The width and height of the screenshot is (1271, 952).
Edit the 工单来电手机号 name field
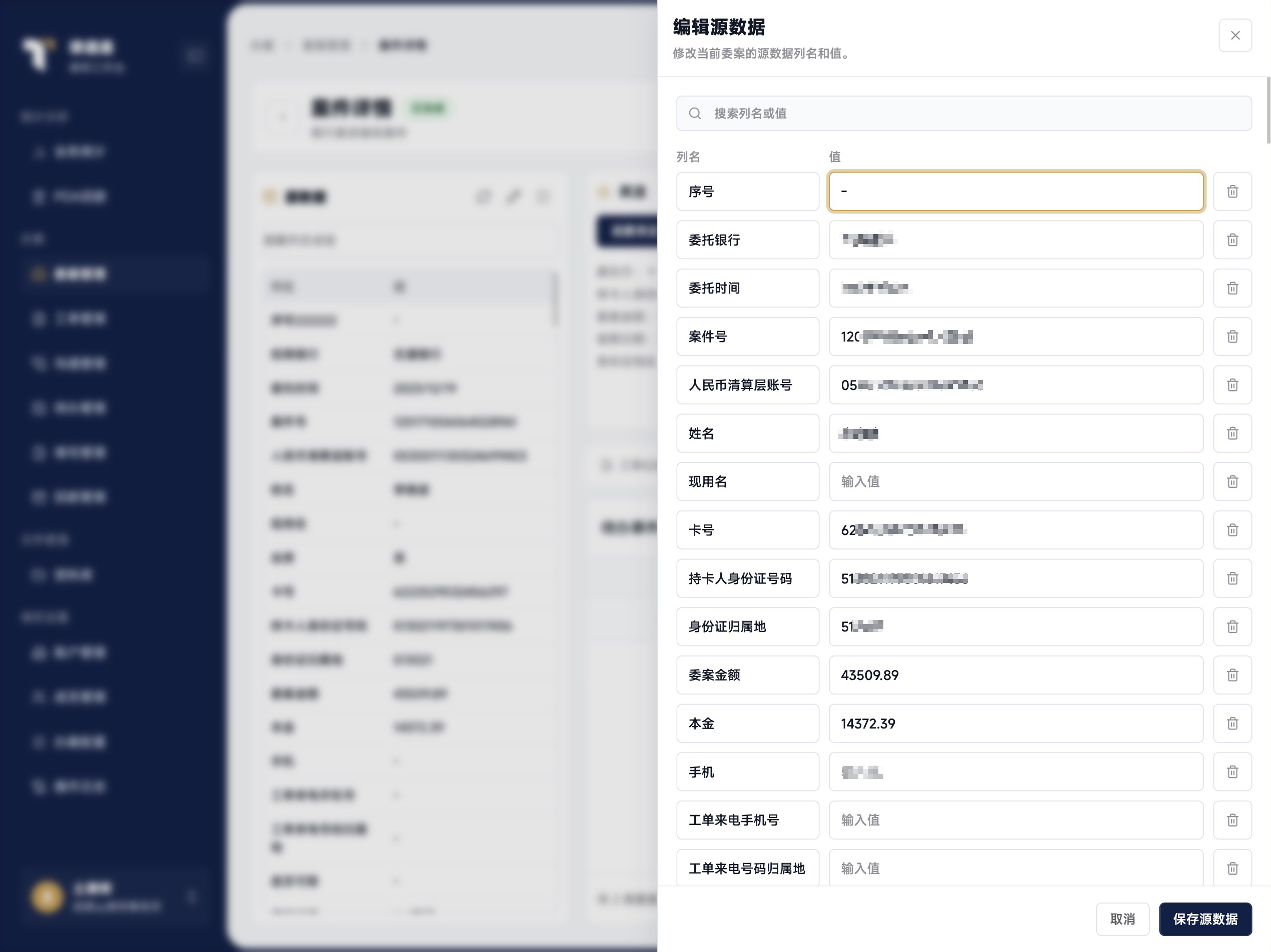[x=748, y=820]
